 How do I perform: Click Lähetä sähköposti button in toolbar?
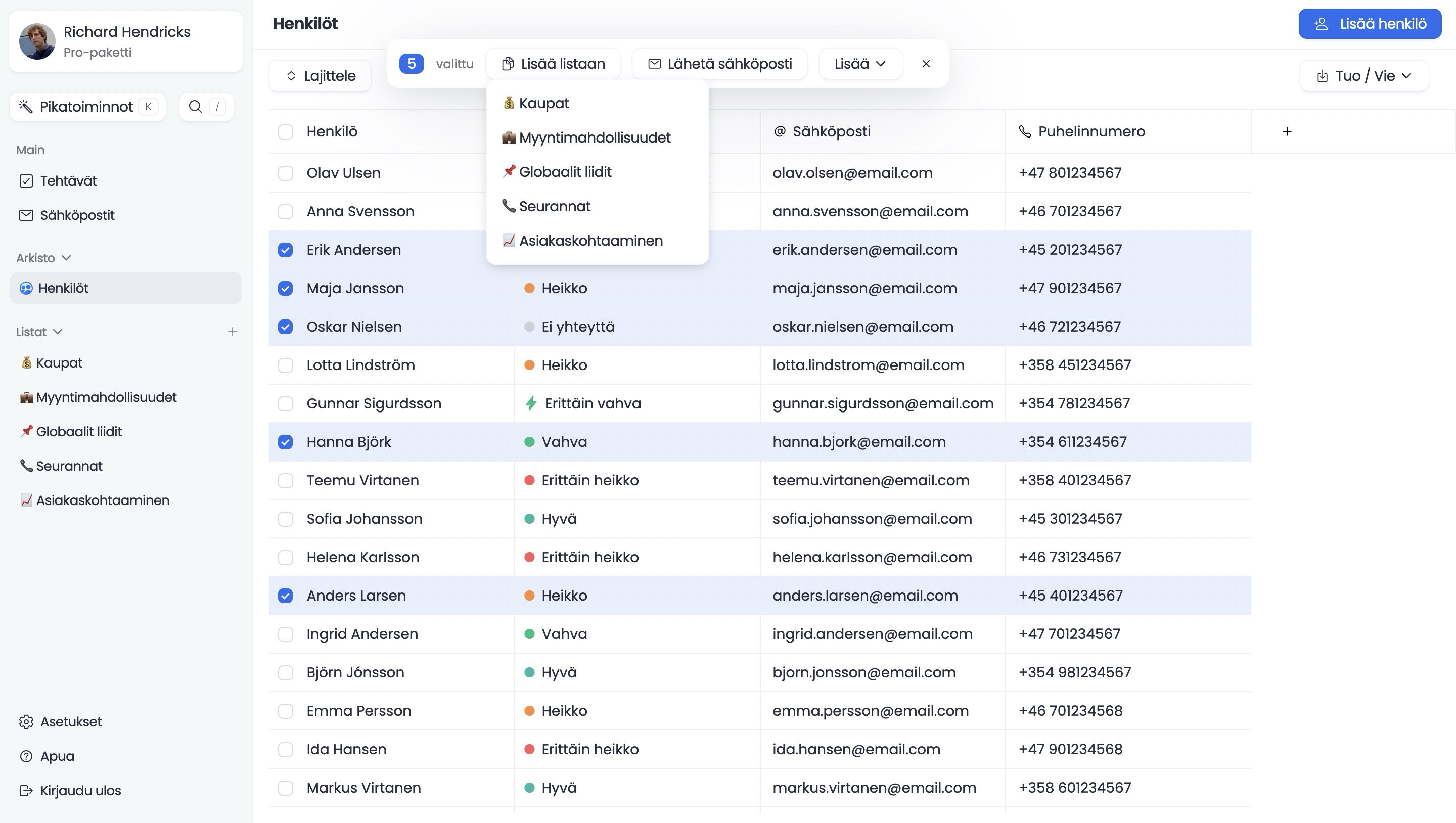coord(719,64)
